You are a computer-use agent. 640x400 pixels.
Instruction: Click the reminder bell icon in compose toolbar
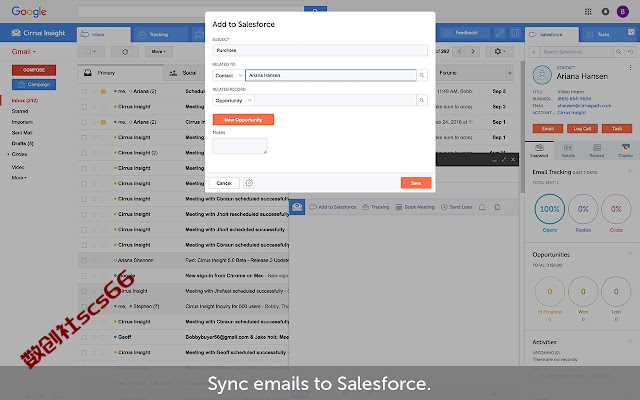(x=482, y=207)
